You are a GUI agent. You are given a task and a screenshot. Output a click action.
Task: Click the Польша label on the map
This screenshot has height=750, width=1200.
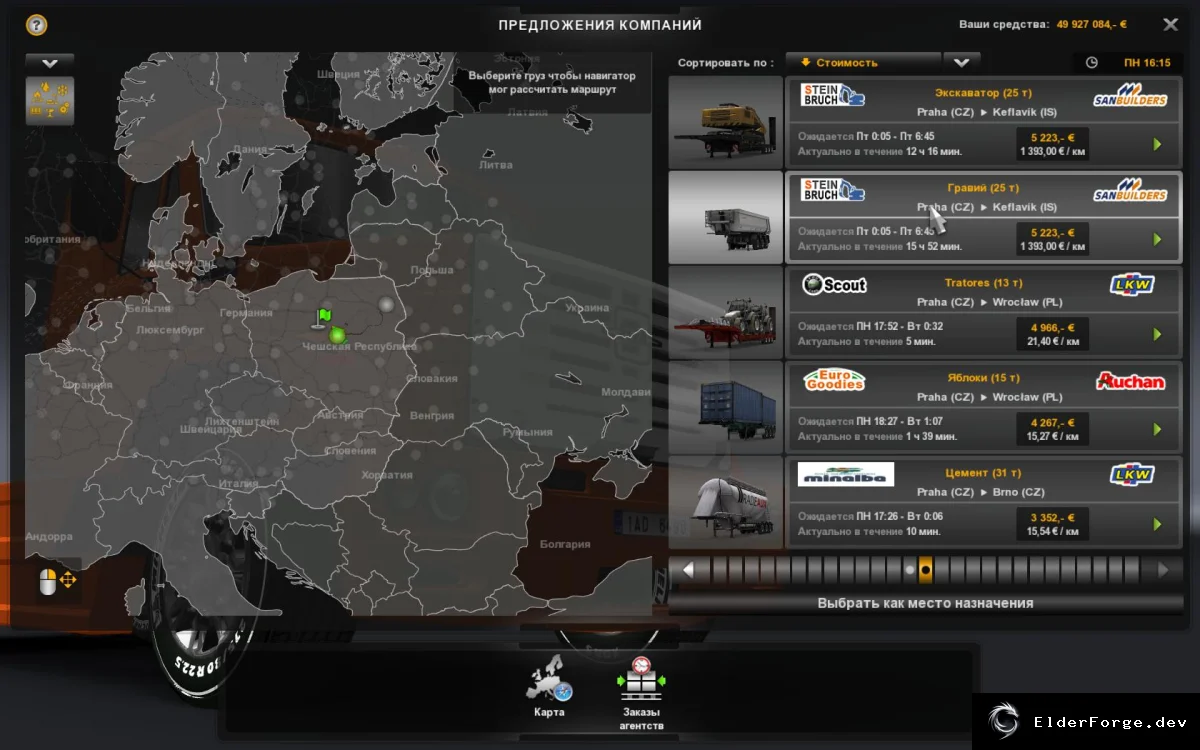pyautogui.click(x=432, y=270)
